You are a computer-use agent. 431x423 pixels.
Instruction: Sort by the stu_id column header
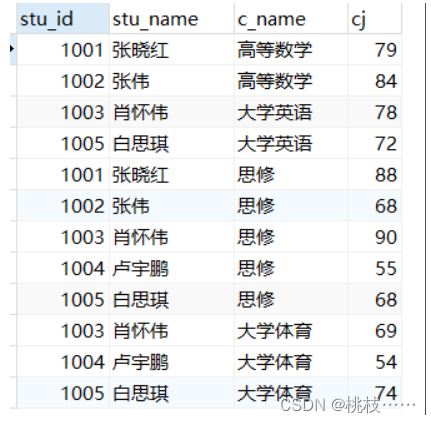click(x=63, y=18)
